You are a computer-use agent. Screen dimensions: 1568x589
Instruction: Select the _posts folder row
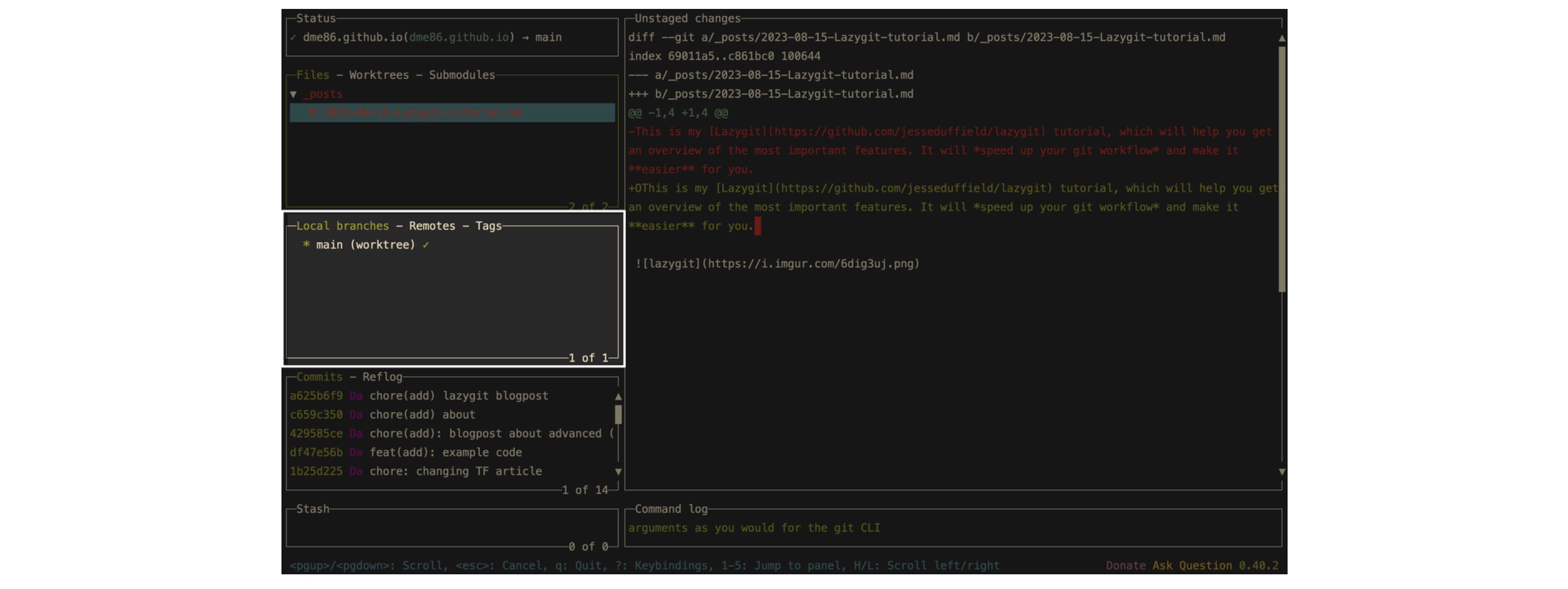point(452,94)
